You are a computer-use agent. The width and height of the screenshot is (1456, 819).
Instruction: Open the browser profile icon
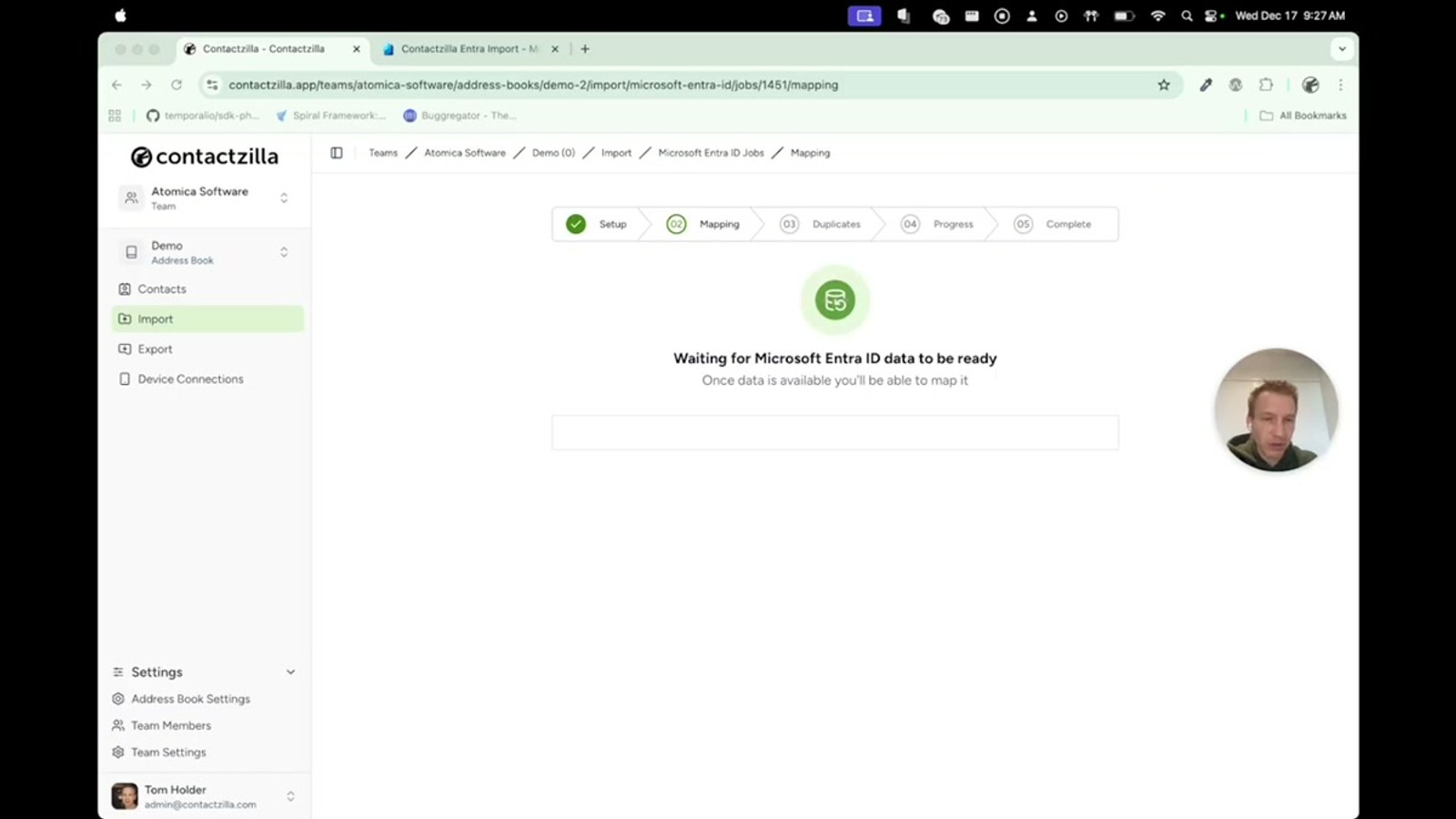click(1310, 85)
